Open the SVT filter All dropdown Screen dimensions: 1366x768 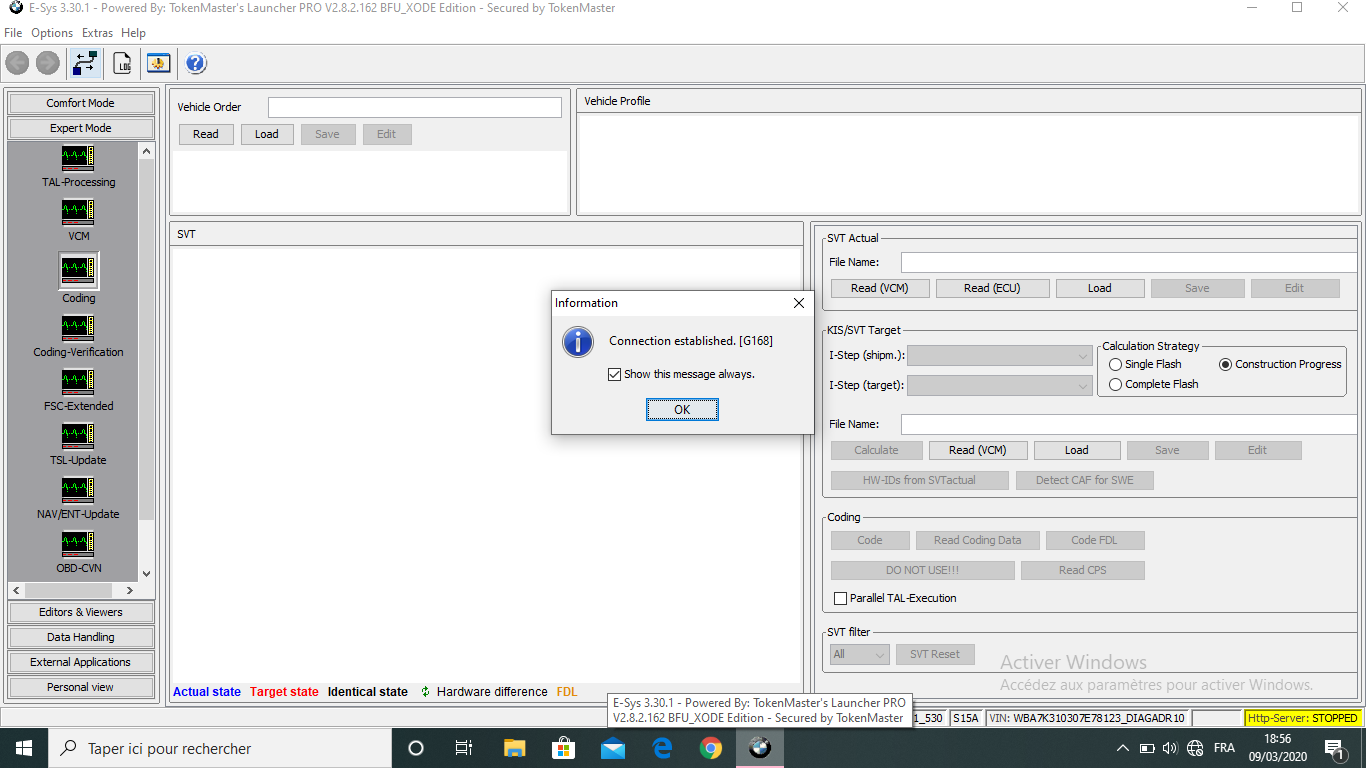[x=860, y=654]
